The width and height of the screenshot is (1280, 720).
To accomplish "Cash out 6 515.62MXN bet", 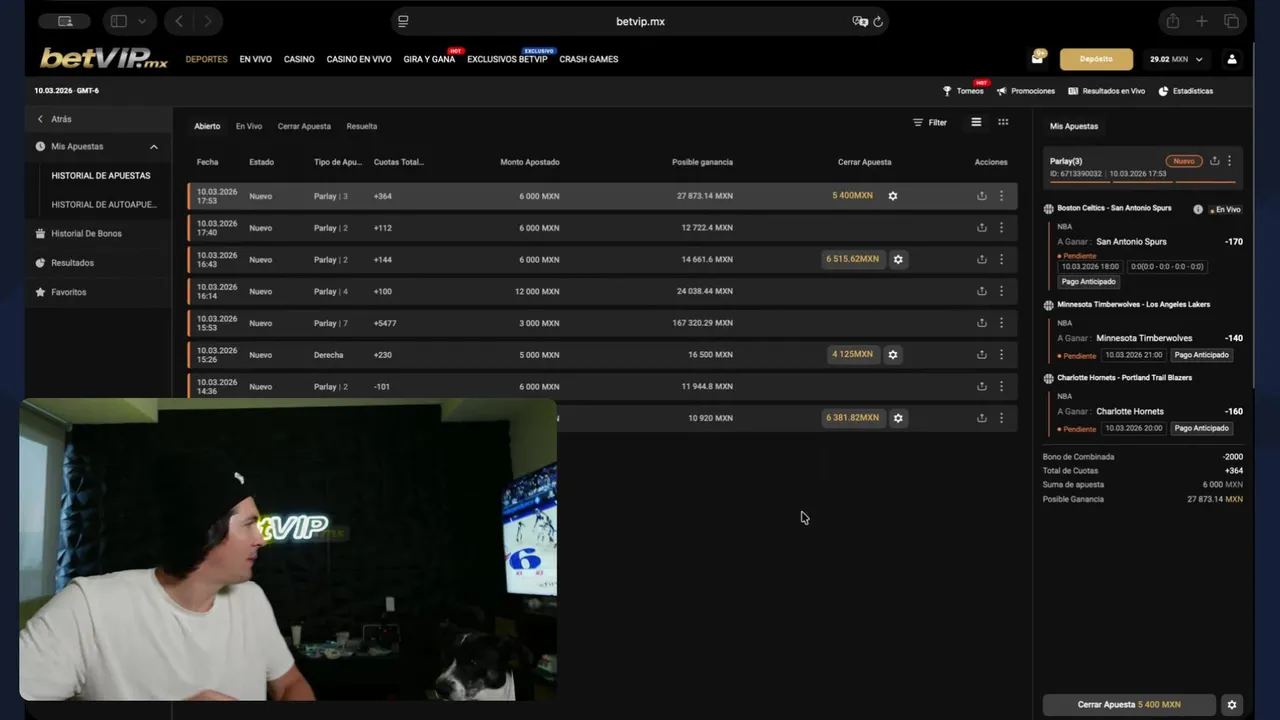I will (x=853, y=259).
